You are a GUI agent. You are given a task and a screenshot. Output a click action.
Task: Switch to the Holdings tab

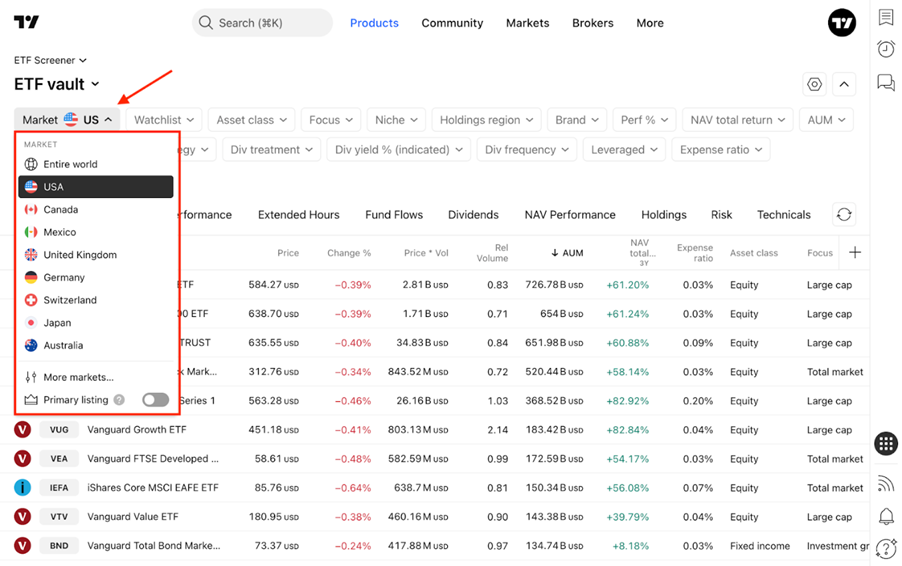(x=664, y=215)
